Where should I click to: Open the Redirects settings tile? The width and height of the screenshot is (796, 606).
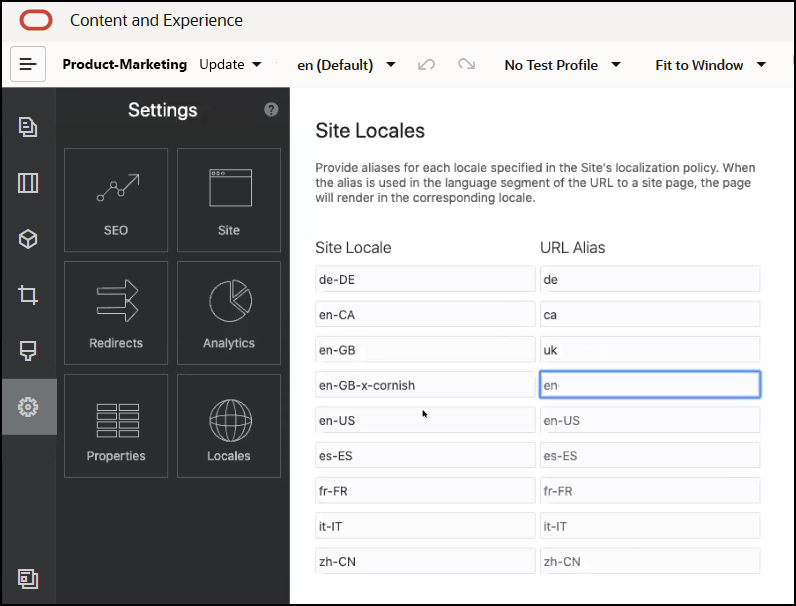pyautogui.click(x=116, y=313)
